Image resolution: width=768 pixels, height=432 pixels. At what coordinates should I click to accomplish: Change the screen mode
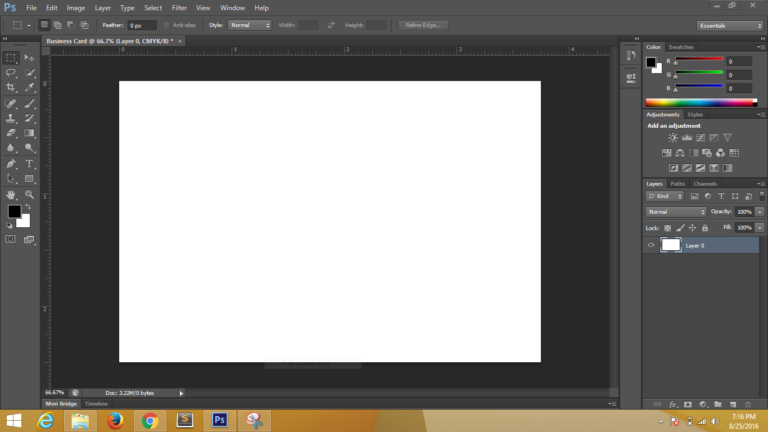coord(29,240)
